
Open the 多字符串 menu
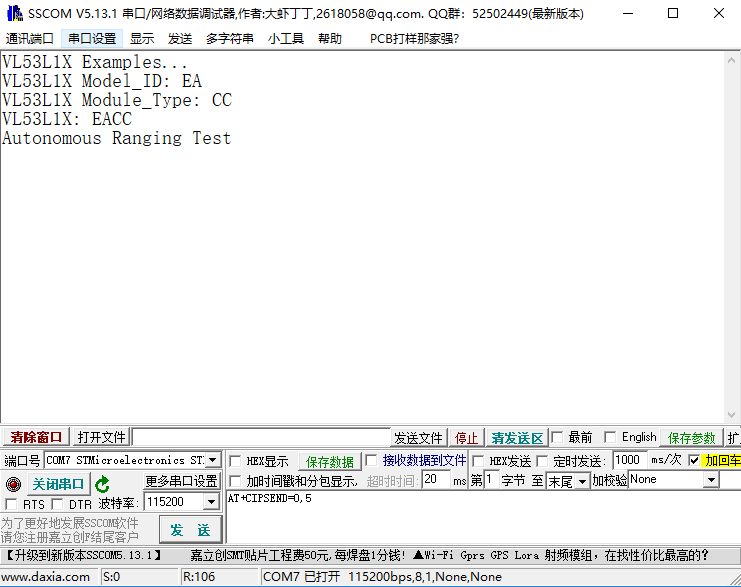[x=230, y=38]
